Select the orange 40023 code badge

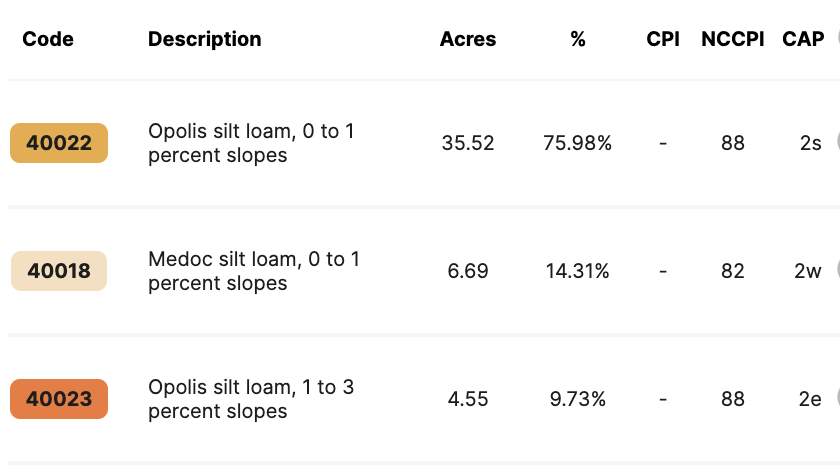[59, 399]
